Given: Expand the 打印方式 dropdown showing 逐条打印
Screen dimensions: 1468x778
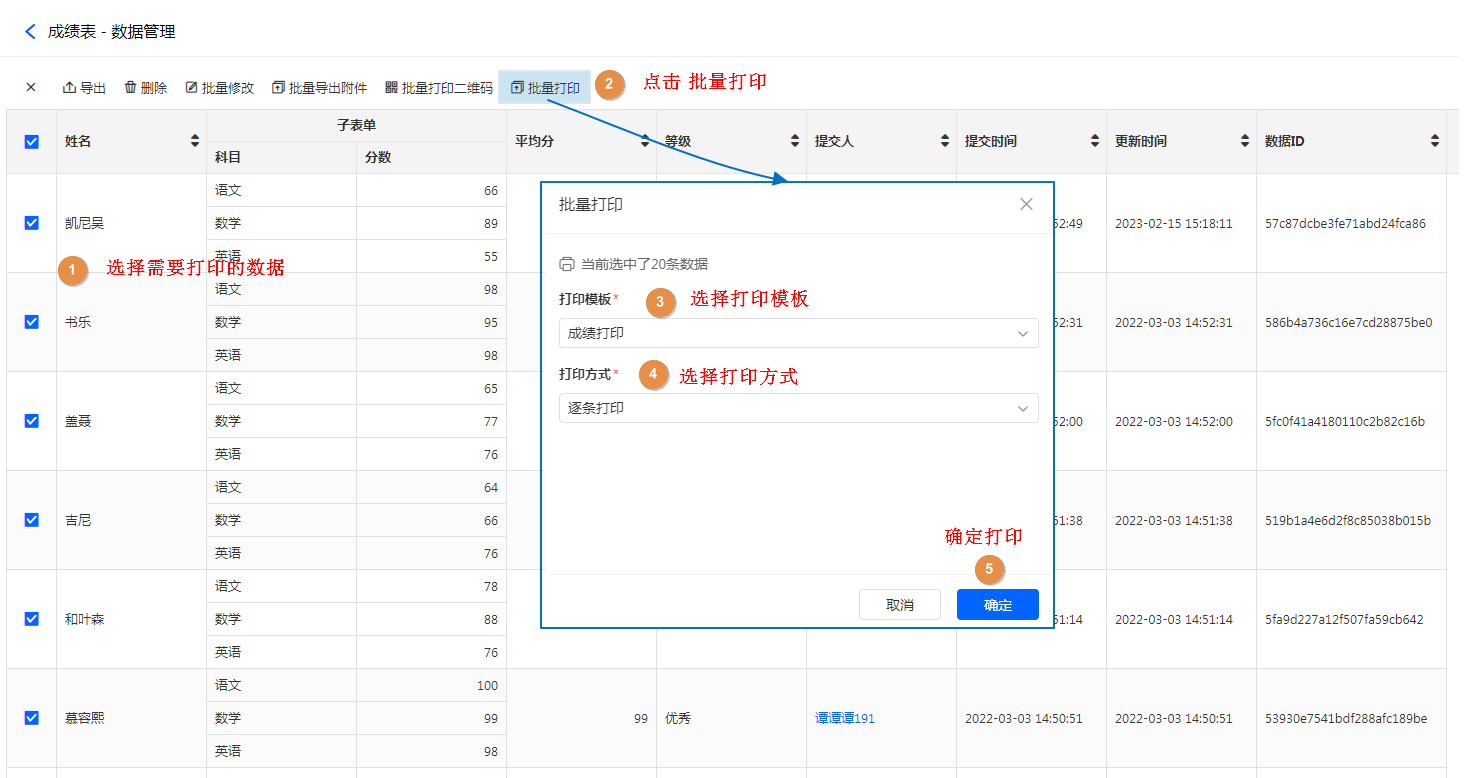Looking at the screenshot, I should (798, 408).
